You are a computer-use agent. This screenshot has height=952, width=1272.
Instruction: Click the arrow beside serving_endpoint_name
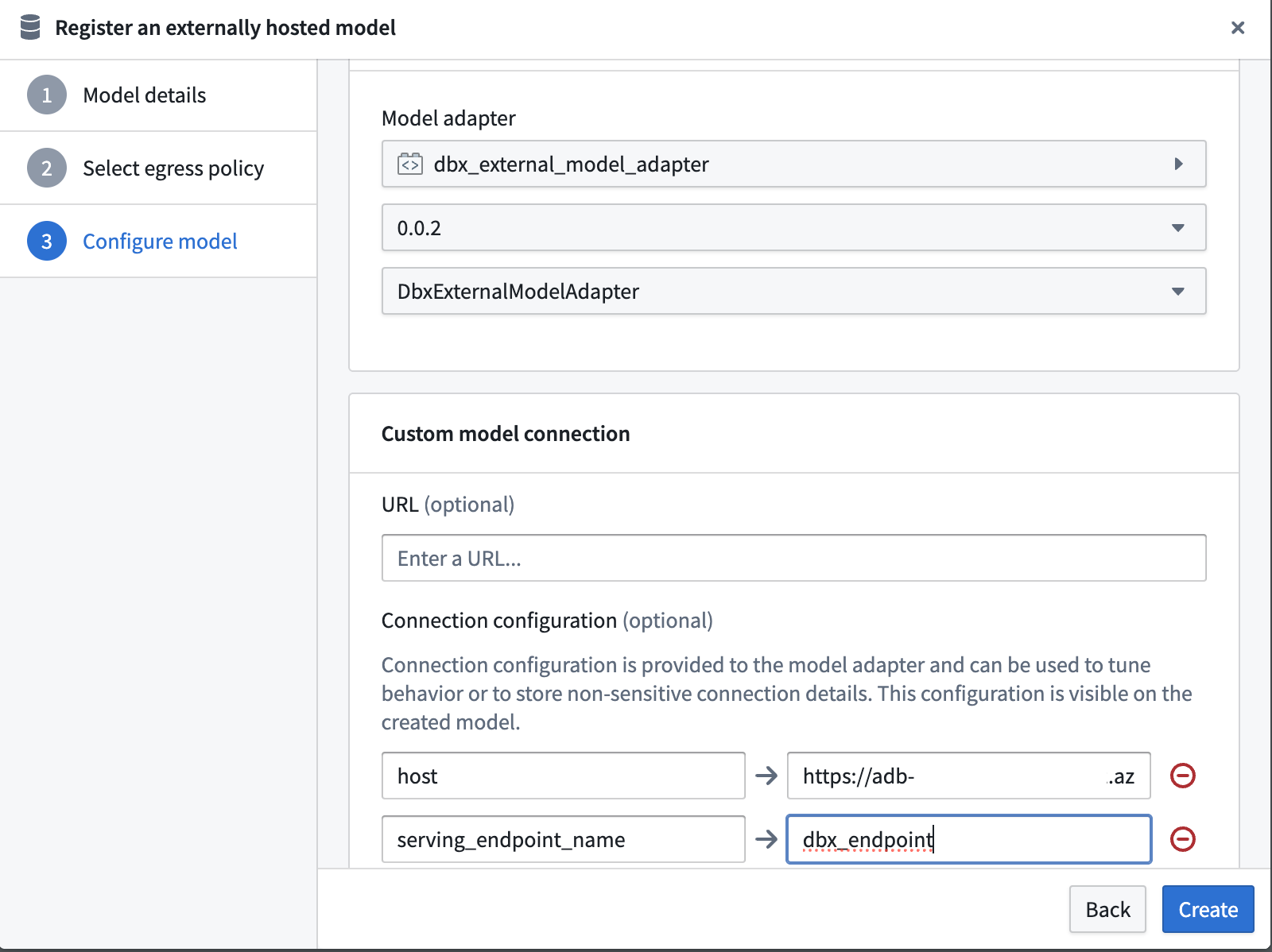pyautogui.click(x=766, y=839)
